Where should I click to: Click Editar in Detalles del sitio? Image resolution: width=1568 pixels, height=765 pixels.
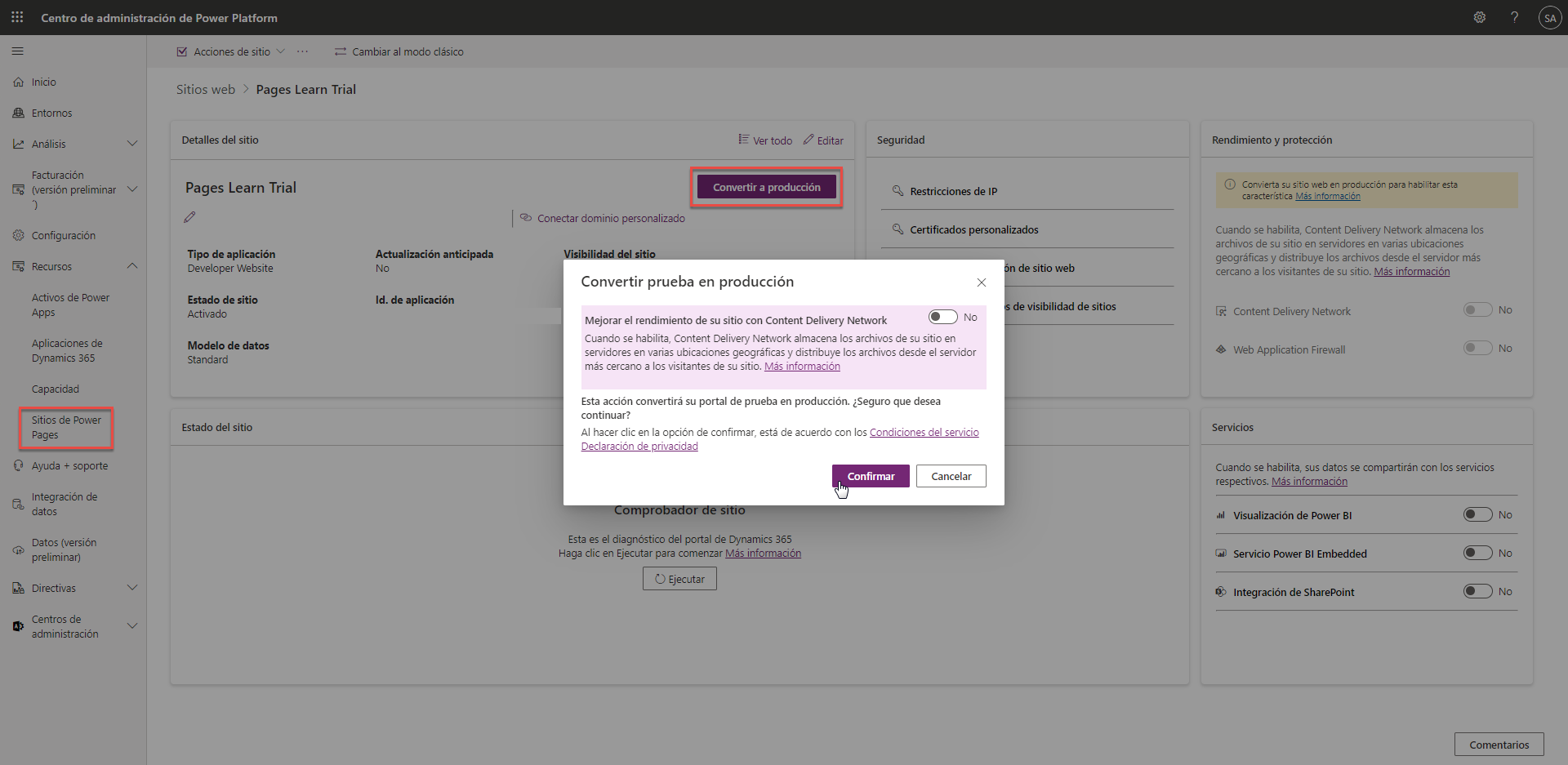pyautogui.click(x=823, y=140)
